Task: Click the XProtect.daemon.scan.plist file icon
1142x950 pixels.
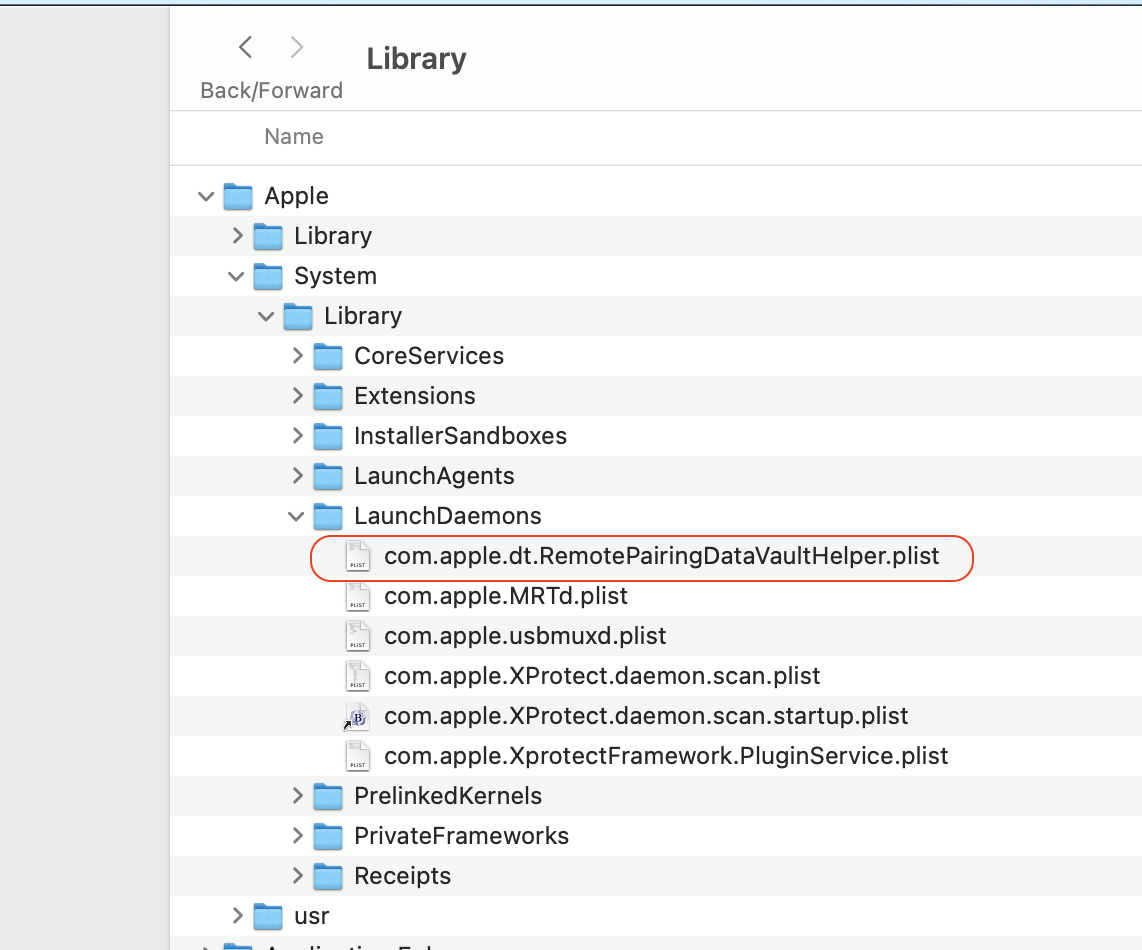Action: pos(358,676)
